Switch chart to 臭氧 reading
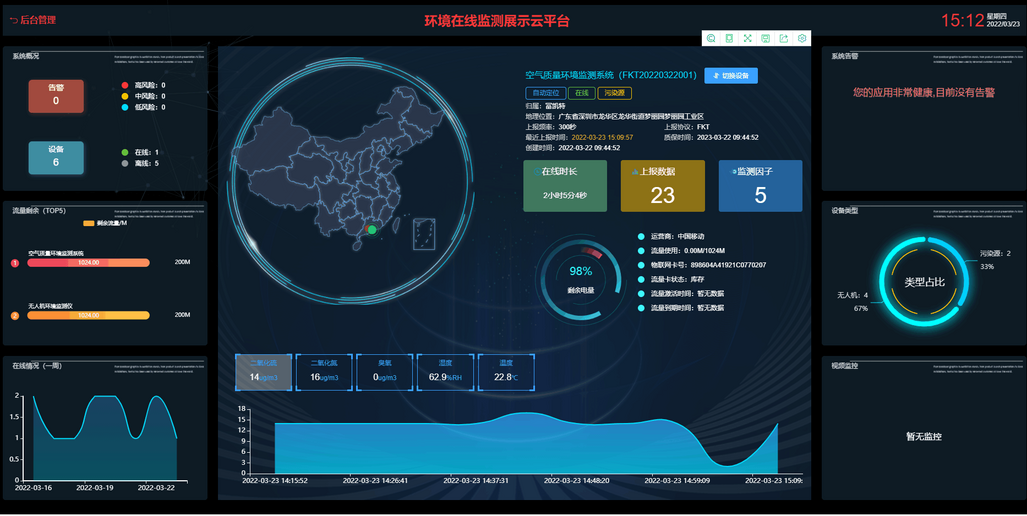Viewport: 1027px width, 516px height. [x=384, y=372]
